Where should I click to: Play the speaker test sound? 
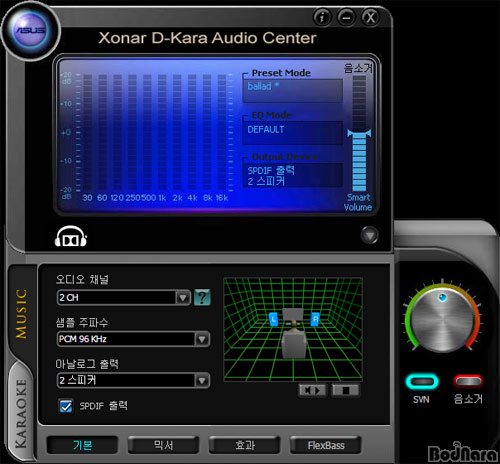[x=313, y=390]
